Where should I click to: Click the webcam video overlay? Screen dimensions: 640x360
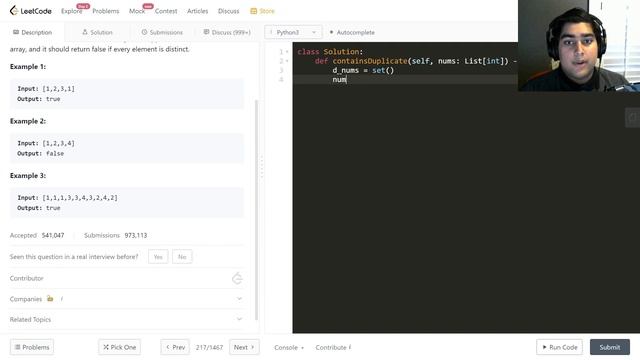click(x=579, y=46)
